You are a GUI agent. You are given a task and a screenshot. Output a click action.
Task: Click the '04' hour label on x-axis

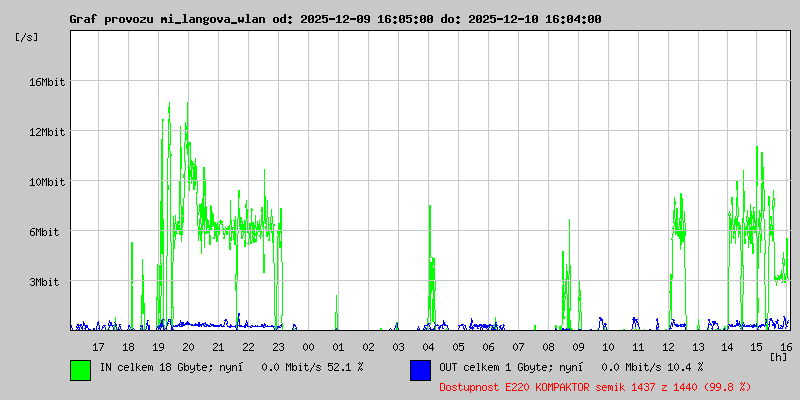(429, 347)
